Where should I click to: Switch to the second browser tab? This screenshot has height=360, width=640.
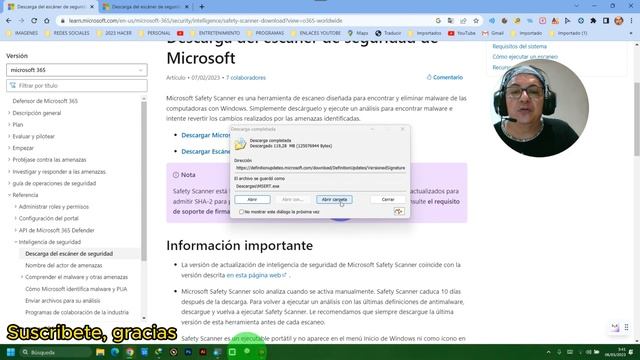tap(146, 7)
